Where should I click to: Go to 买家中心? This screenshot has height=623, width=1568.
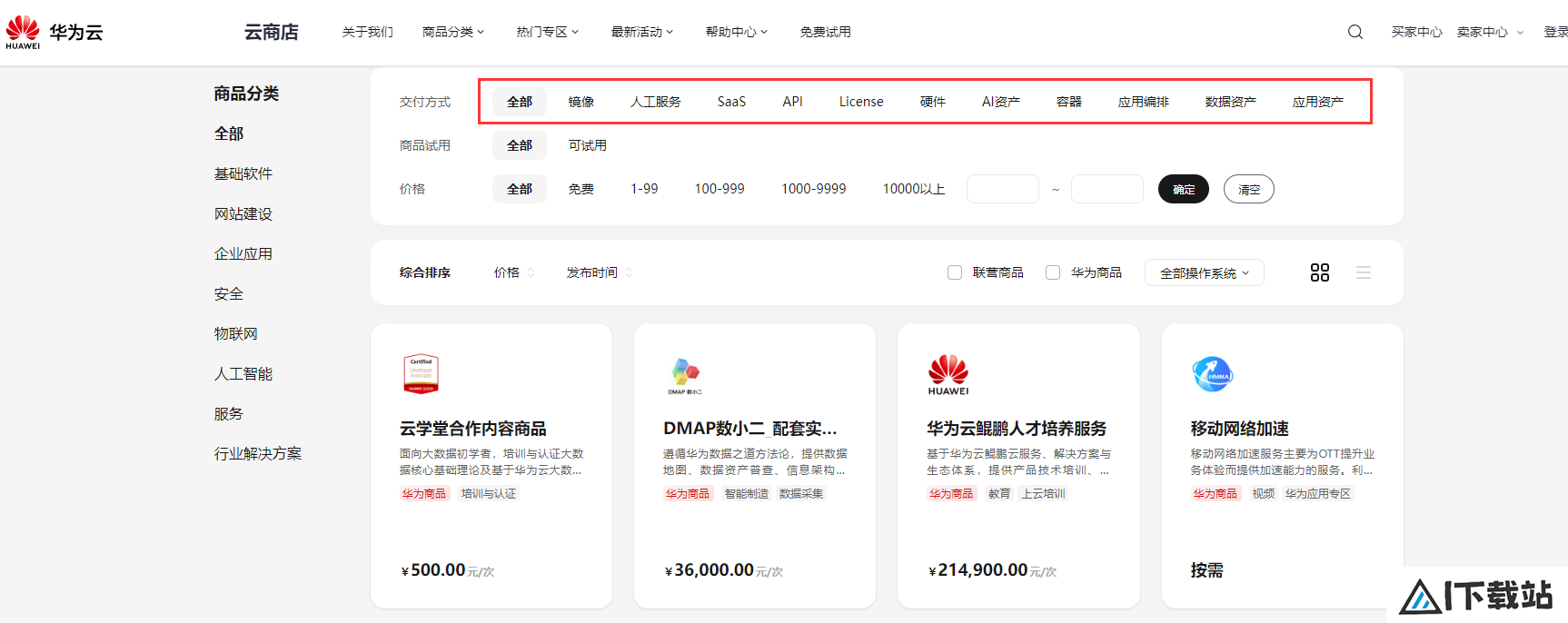(1417, 32)
